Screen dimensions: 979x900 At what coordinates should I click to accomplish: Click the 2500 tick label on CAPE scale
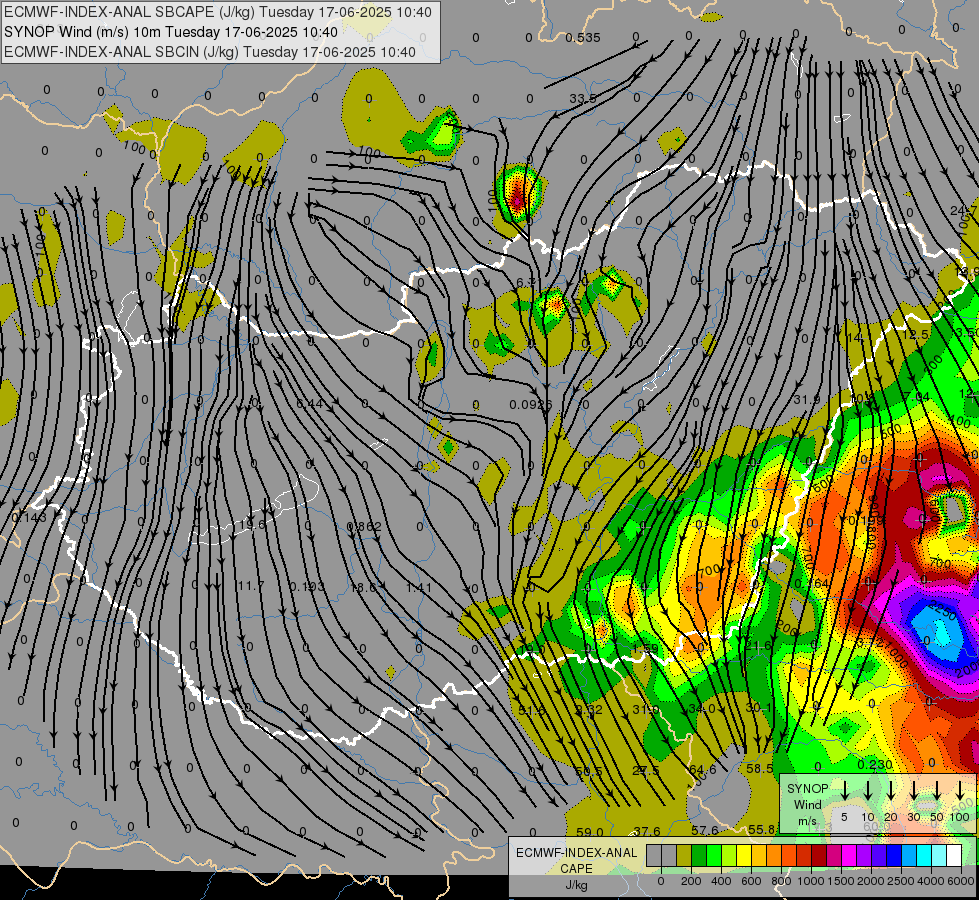901,881
